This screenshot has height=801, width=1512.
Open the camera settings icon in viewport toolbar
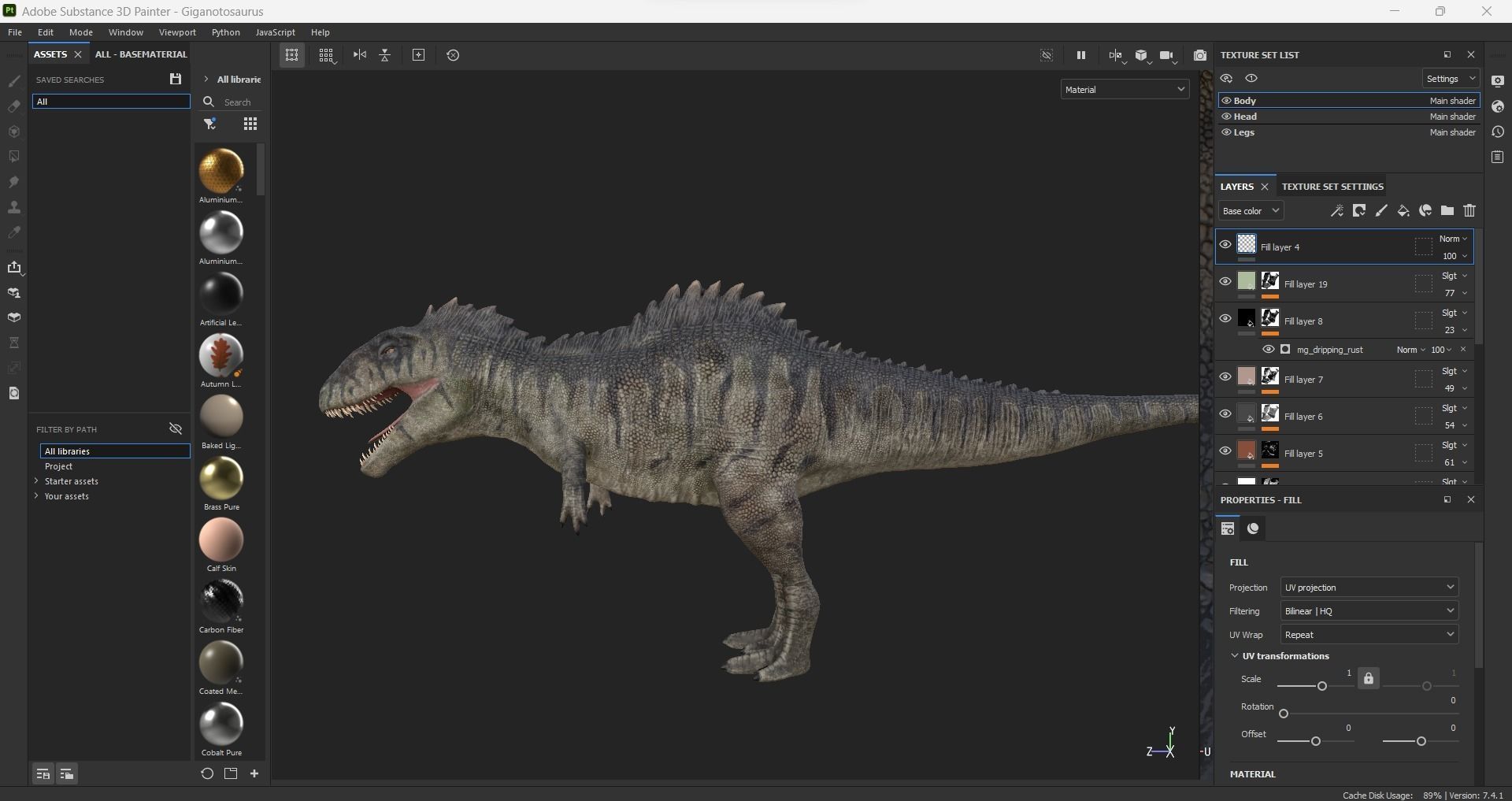click(1168, 55)
